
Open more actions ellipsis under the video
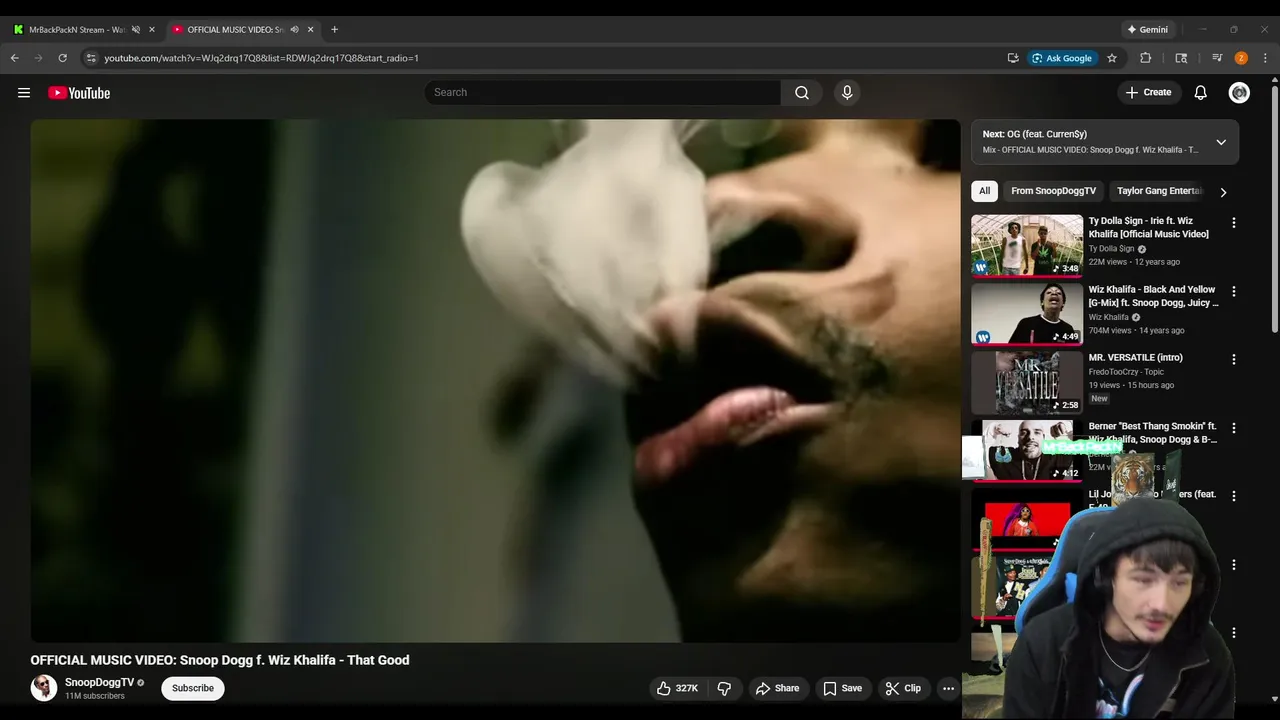[x=948, y=688]
